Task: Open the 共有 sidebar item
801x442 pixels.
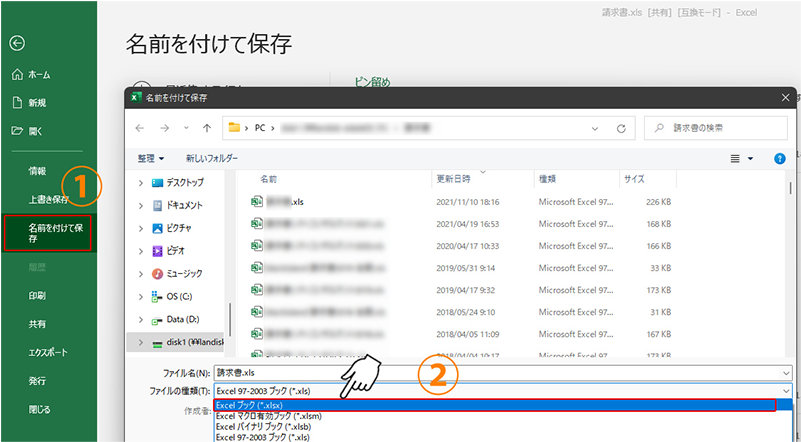Action: tap(37, 324)
